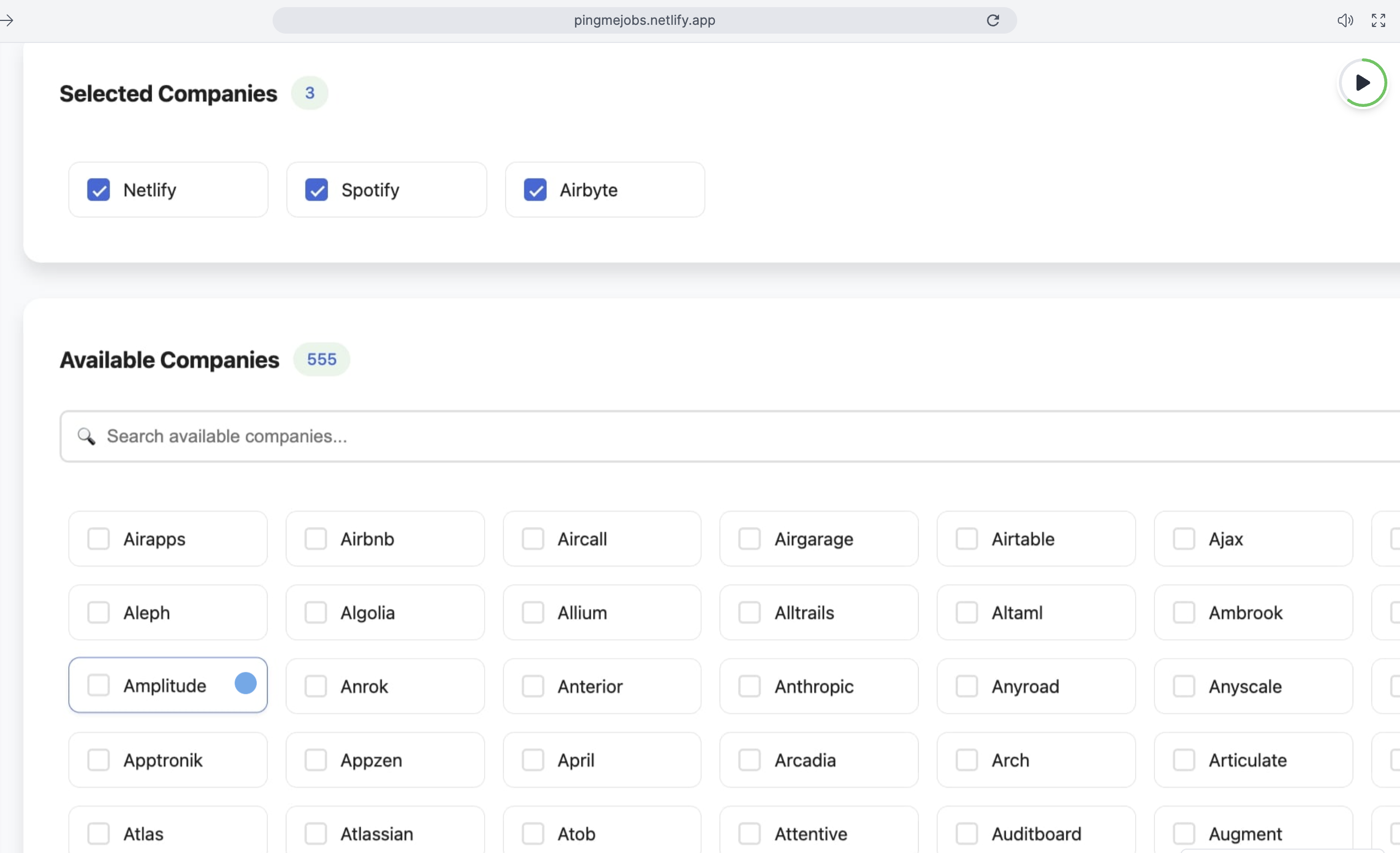
Task: Choose the Attentive company
Action: 819,830
